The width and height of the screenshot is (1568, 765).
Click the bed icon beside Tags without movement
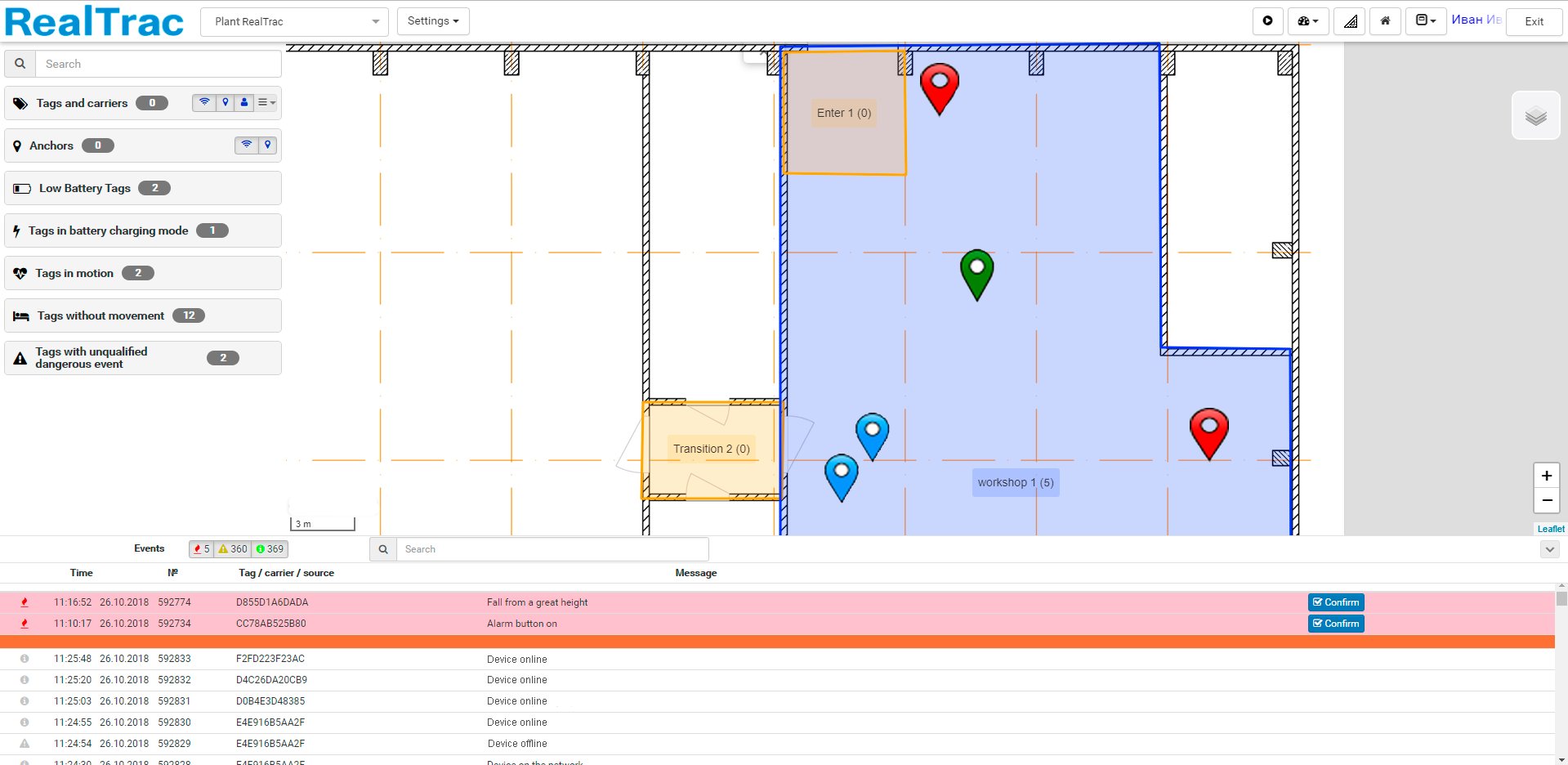21,316
